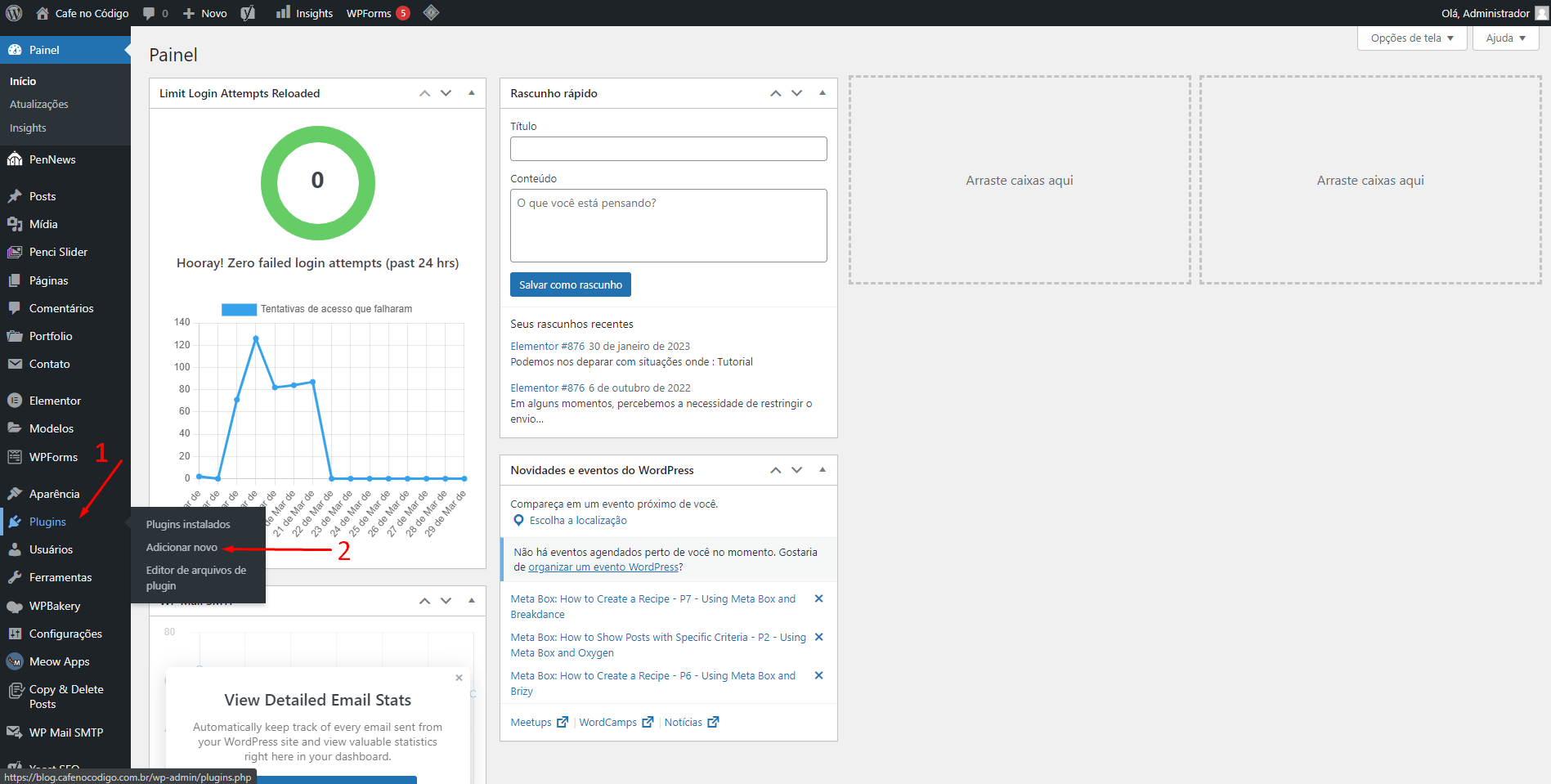
Task: Click organizar um evento WordPress link
Action: [603, 567]
